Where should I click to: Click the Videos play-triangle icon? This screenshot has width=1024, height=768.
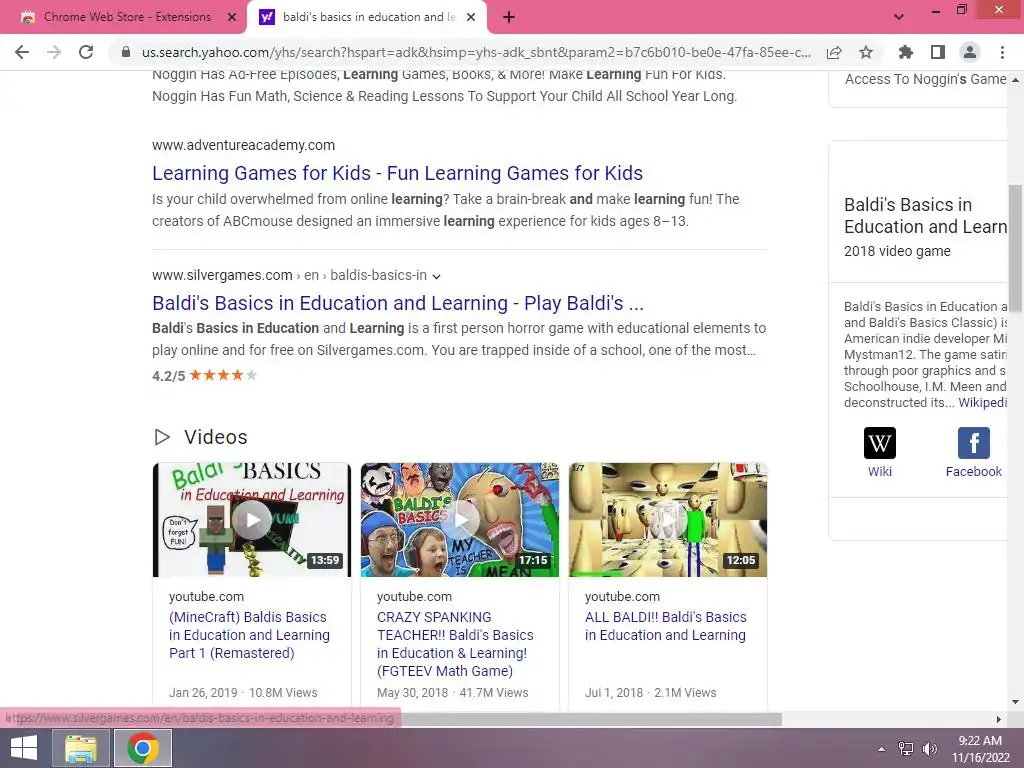(x=162, y=437)
